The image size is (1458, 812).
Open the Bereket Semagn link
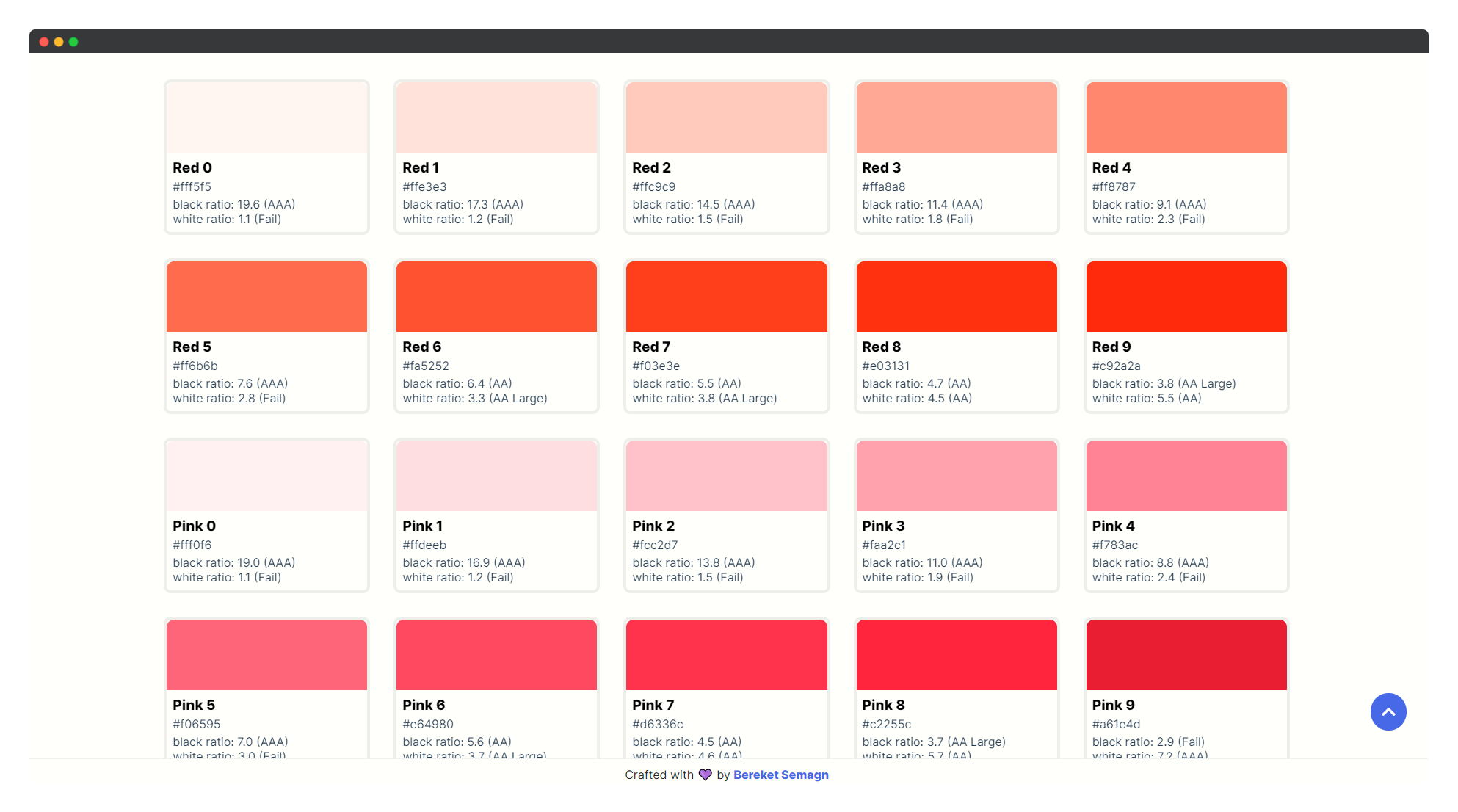coord(780,775)
